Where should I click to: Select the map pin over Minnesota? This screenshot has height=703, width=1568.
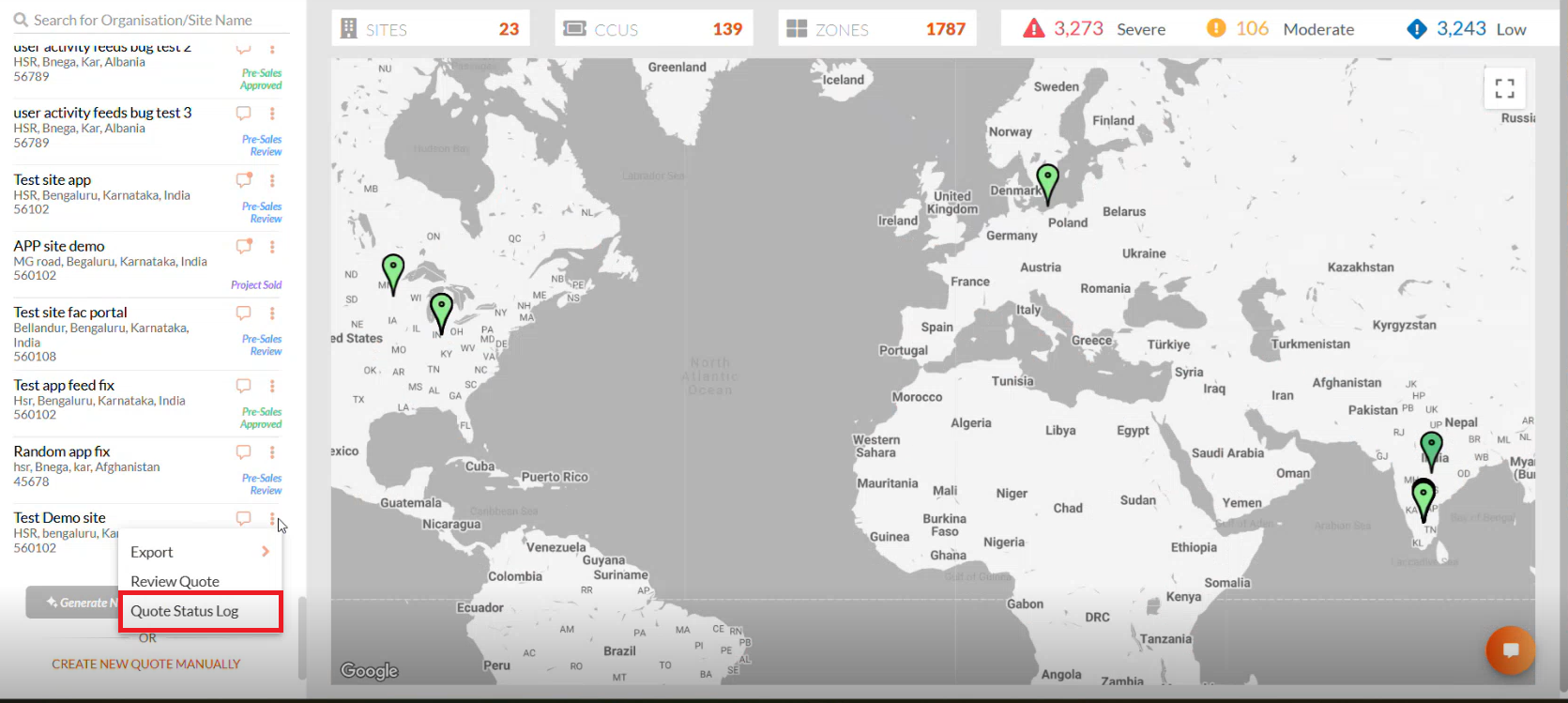click(x=393, y=274)
